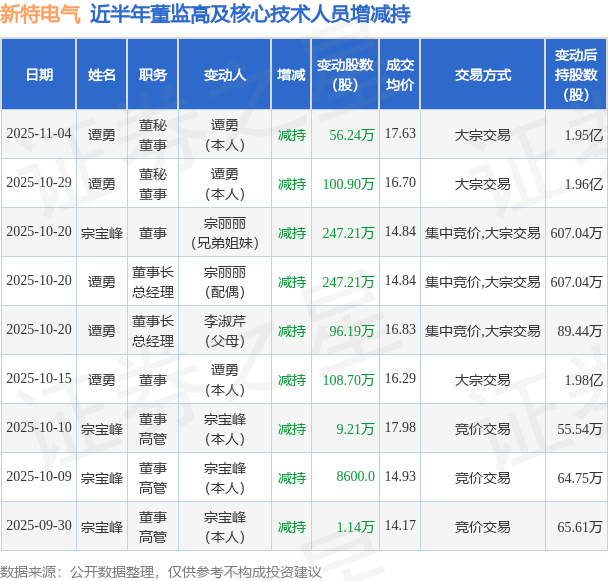This screenshot has width=608, height=581.
Task: Select the 17.98 average price cell
Action: (400, 428)
